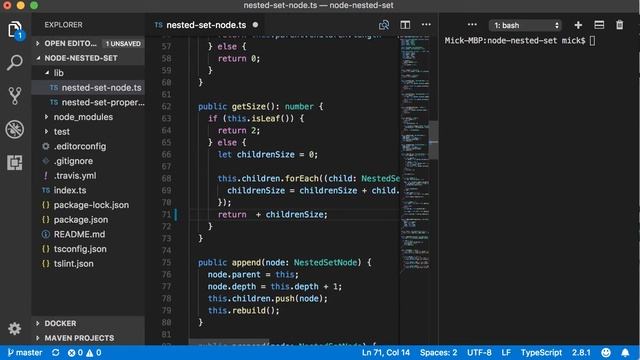Open the Search view in activity bar
The height and width of the screenshot is (360, 640).
15,62
